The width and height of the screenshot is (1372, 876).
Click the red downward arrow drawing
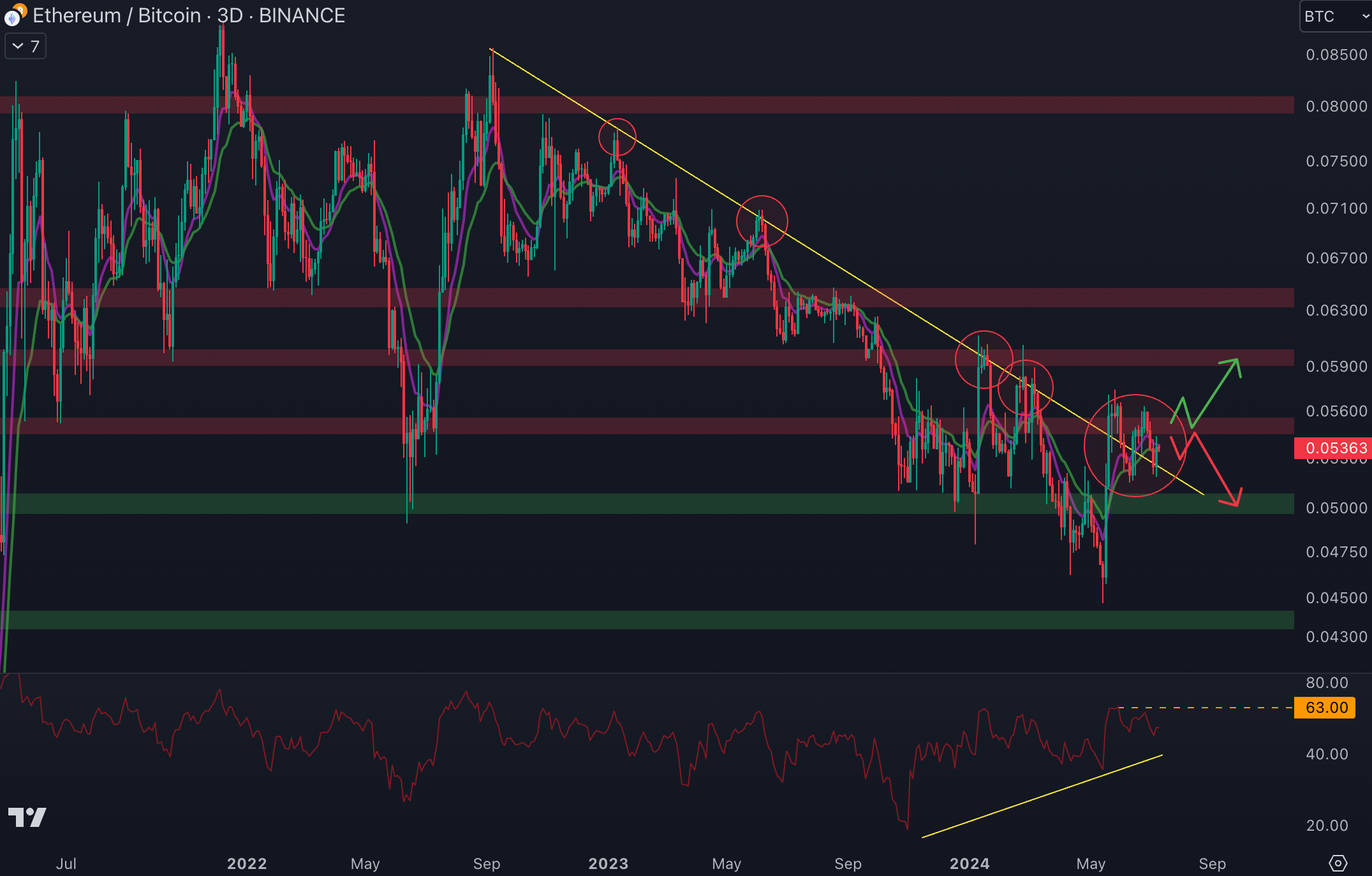coord(1215,469)
